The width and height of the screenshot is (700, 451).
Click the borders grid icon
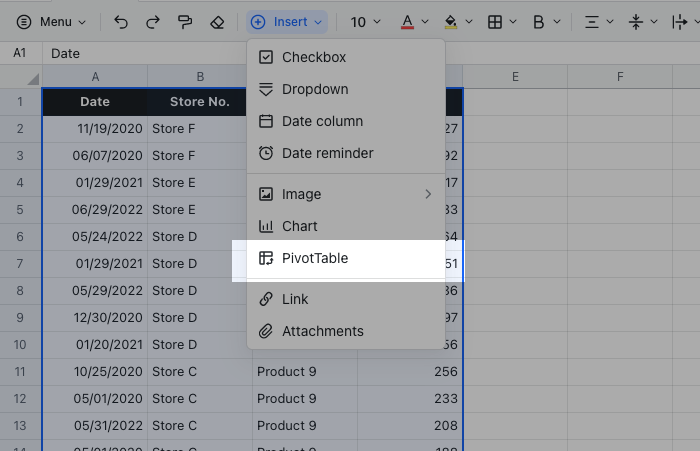pyautogui.click(x=494, y=21)
